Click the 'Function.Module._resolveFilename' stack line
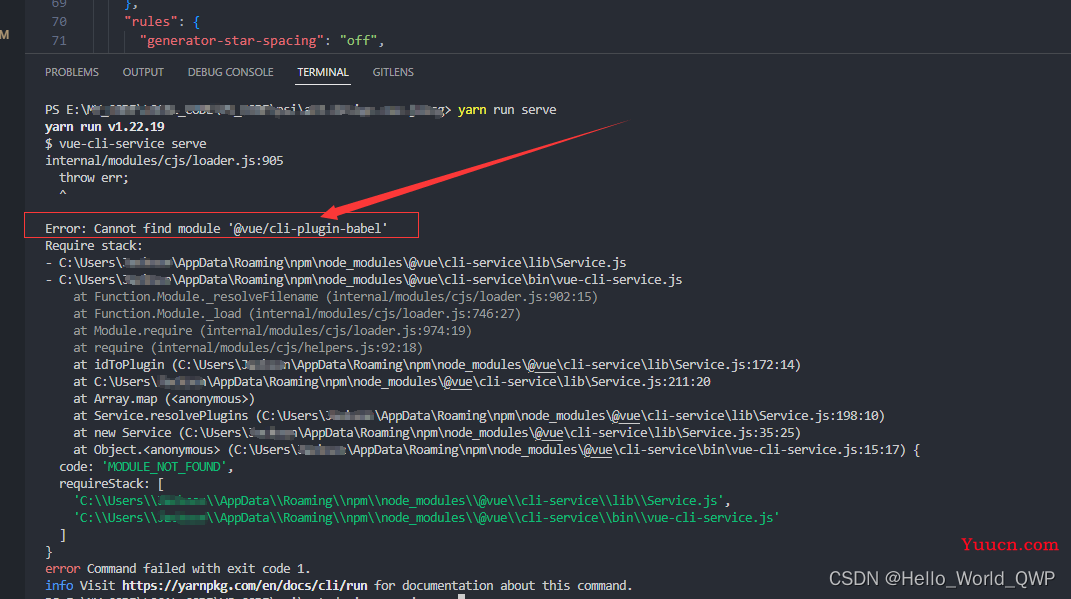 pos(335,296)
